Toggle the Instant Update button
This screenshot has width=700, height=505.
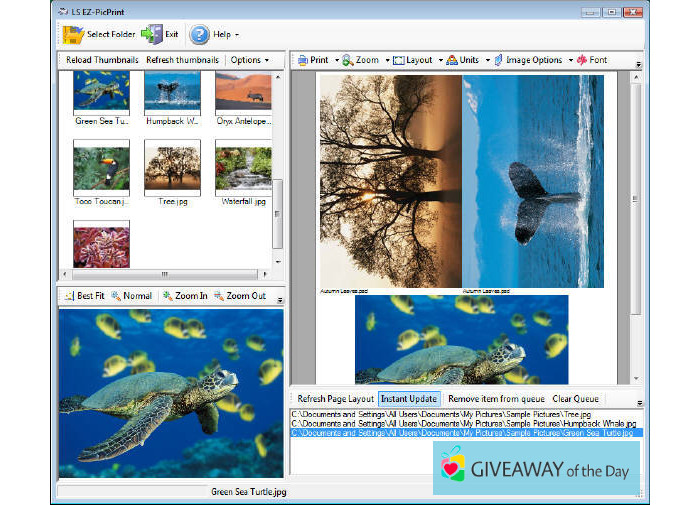(409, 399)
